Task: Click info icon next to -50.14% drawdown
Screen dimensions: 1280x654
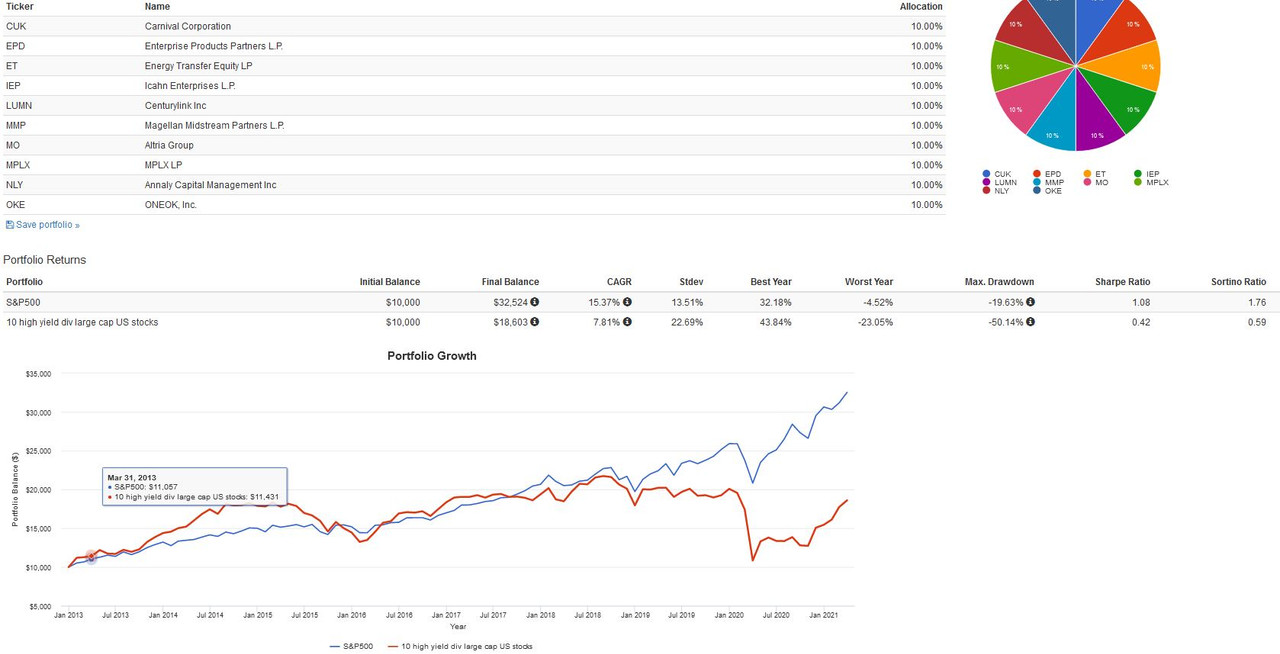Action: pos(1030,322)
